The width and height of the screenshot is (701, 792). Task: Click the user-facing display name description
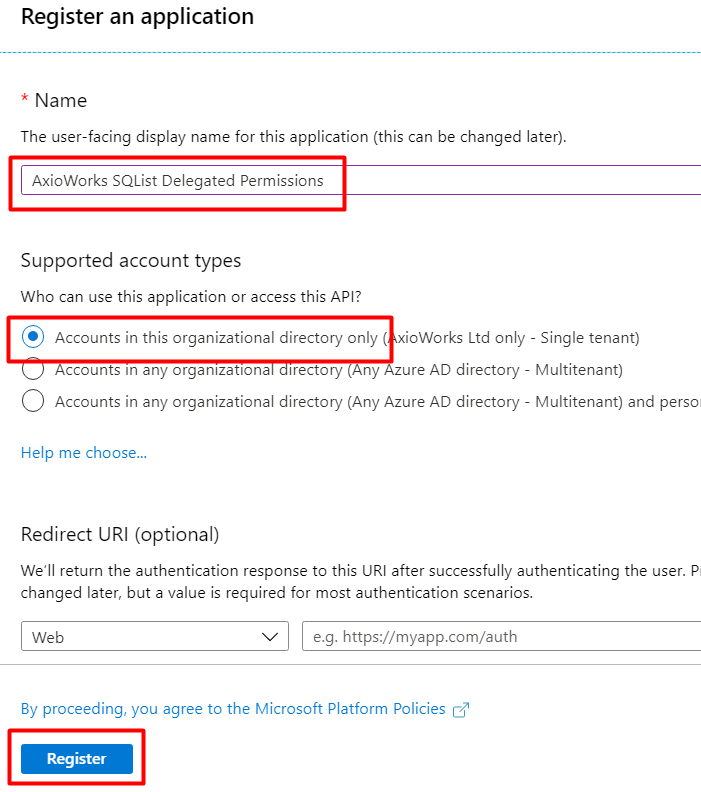(293, 137)
